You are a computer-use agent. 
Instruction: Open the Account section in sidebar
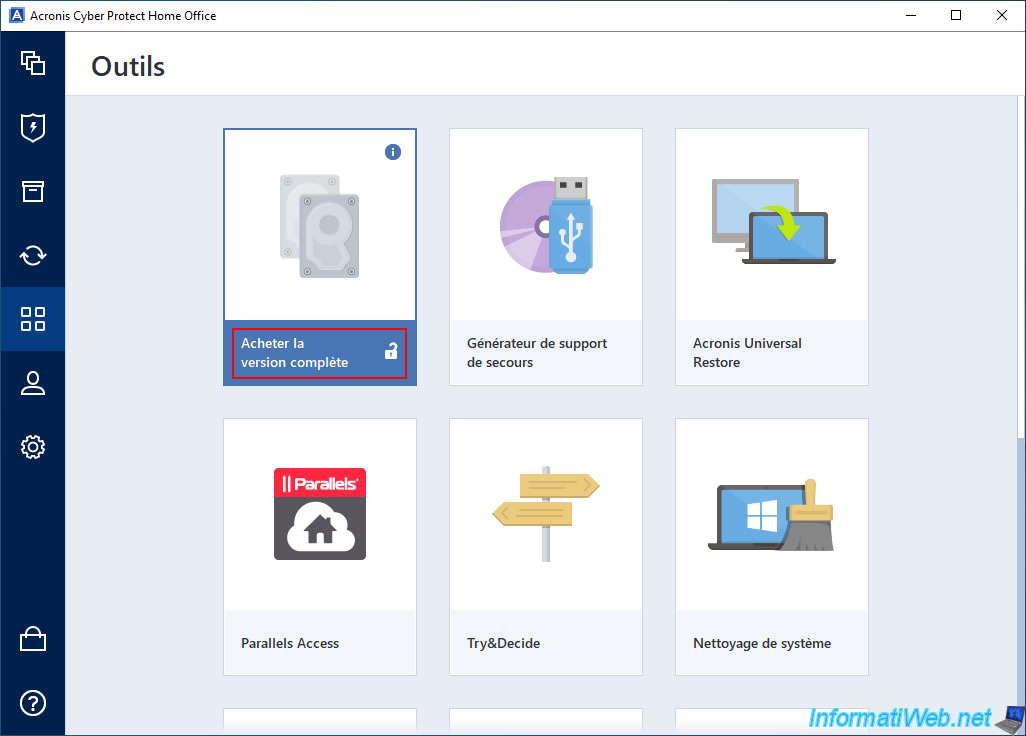pos(33,383)
